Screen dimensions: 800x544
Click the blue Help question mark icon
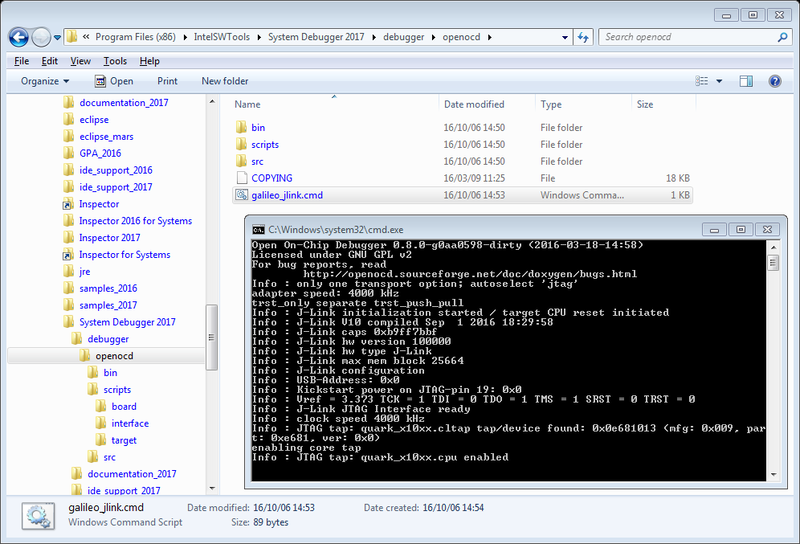click(x=774, y=81)
